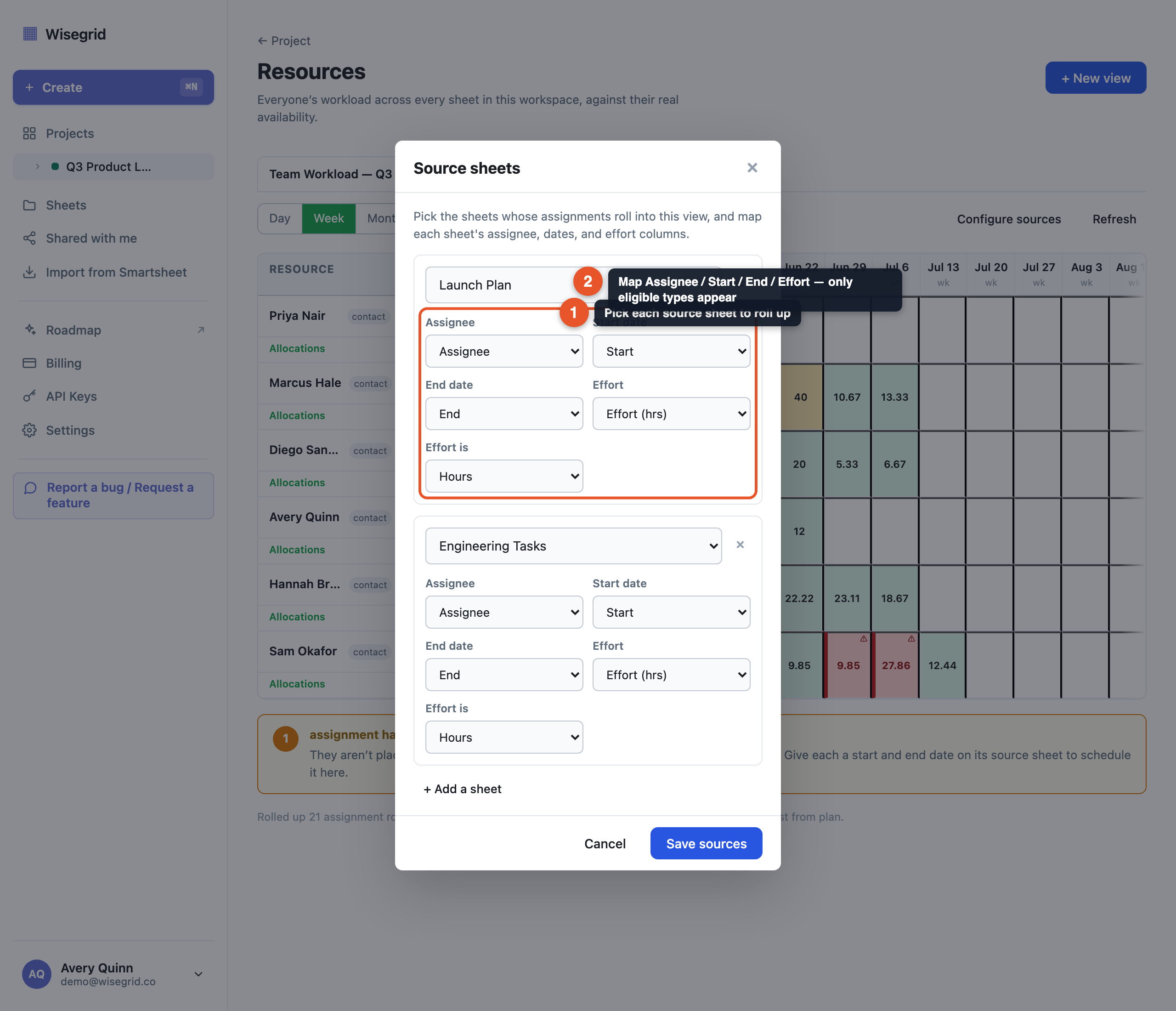Image resolution: width=1176 pixels, height=1011 pixels.
Task: Click the API Keys key icon
Action: 29,396
